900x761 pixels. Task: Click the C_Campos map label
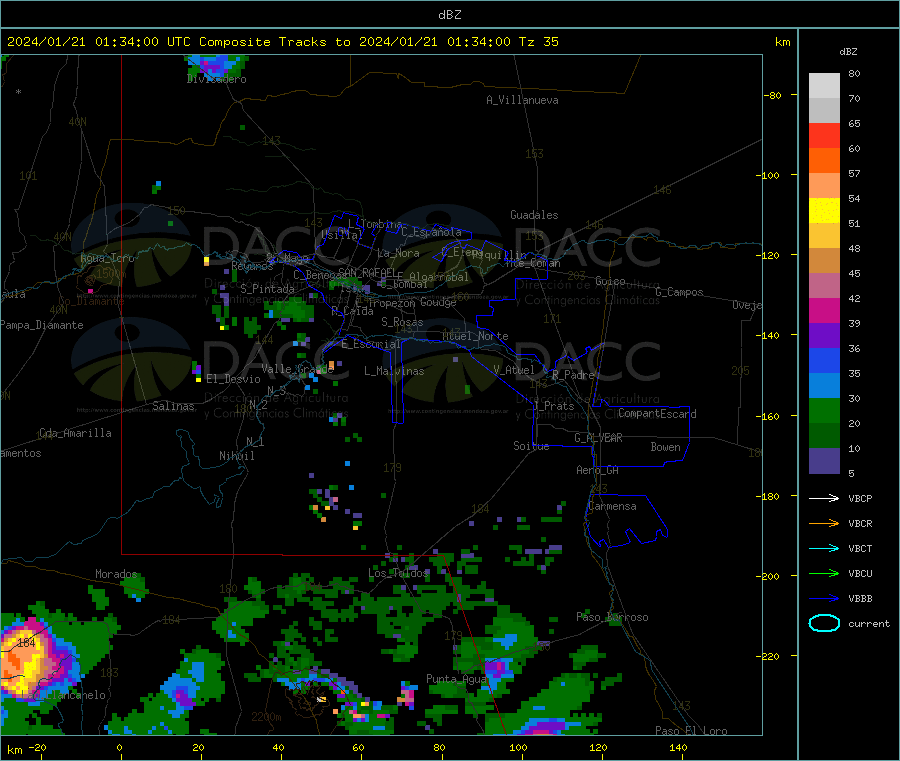(x=679, y=292)
